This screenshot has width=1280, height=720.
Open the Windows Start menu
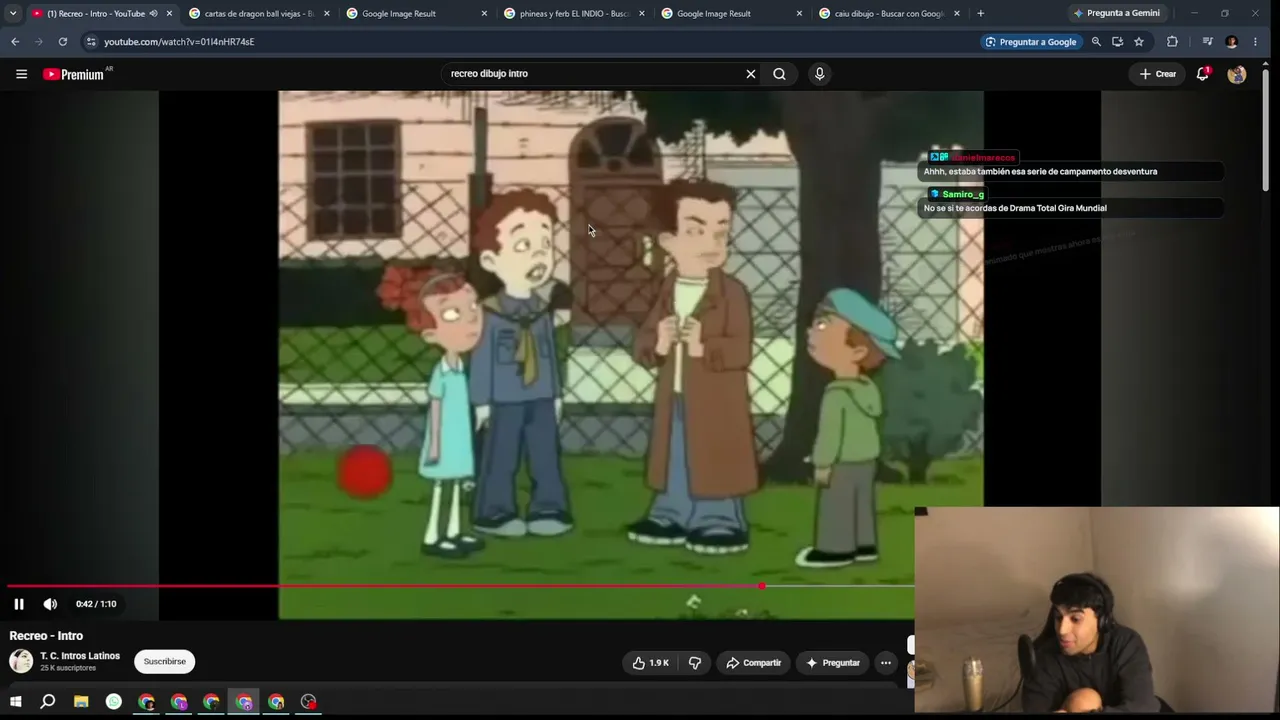[16, 702]
